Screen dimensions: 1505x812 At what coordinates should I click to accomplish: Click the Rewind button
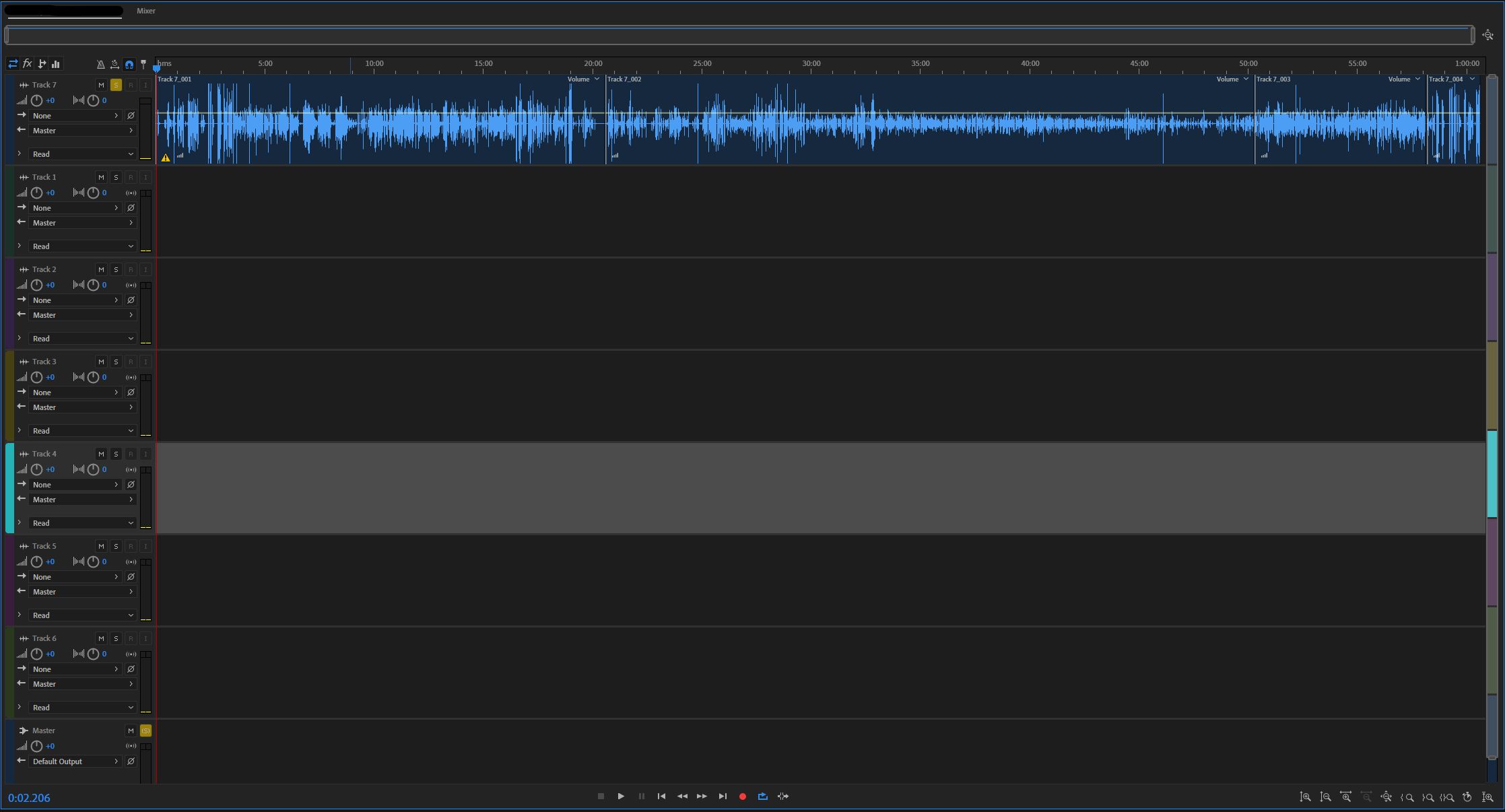(682, 797)
